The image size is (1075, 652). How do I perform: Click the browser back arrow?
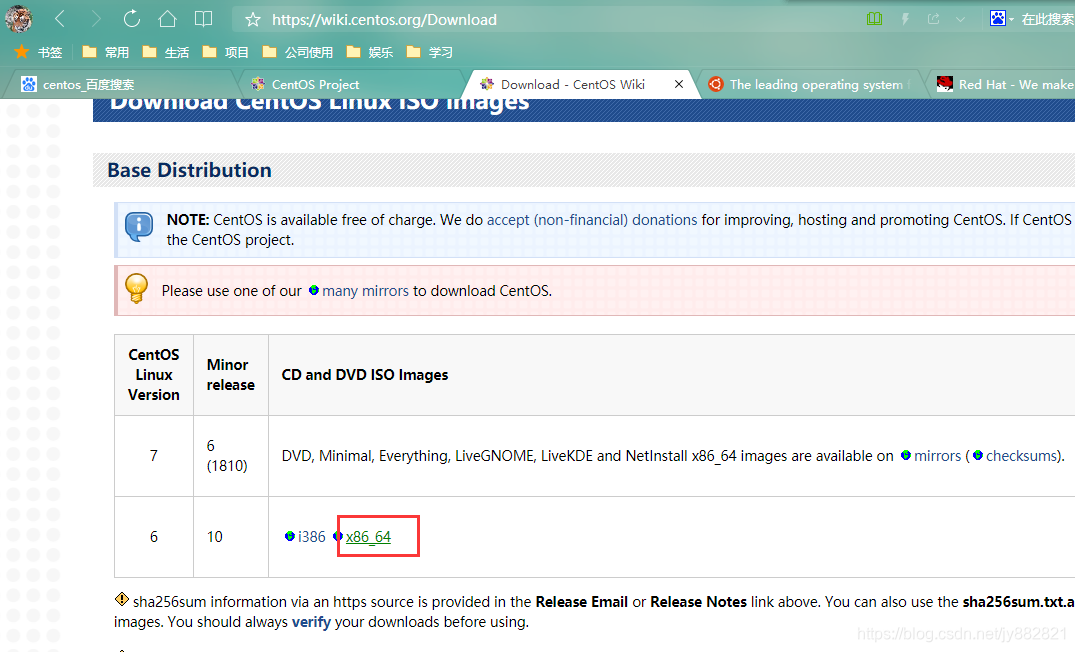pos(60,19)
